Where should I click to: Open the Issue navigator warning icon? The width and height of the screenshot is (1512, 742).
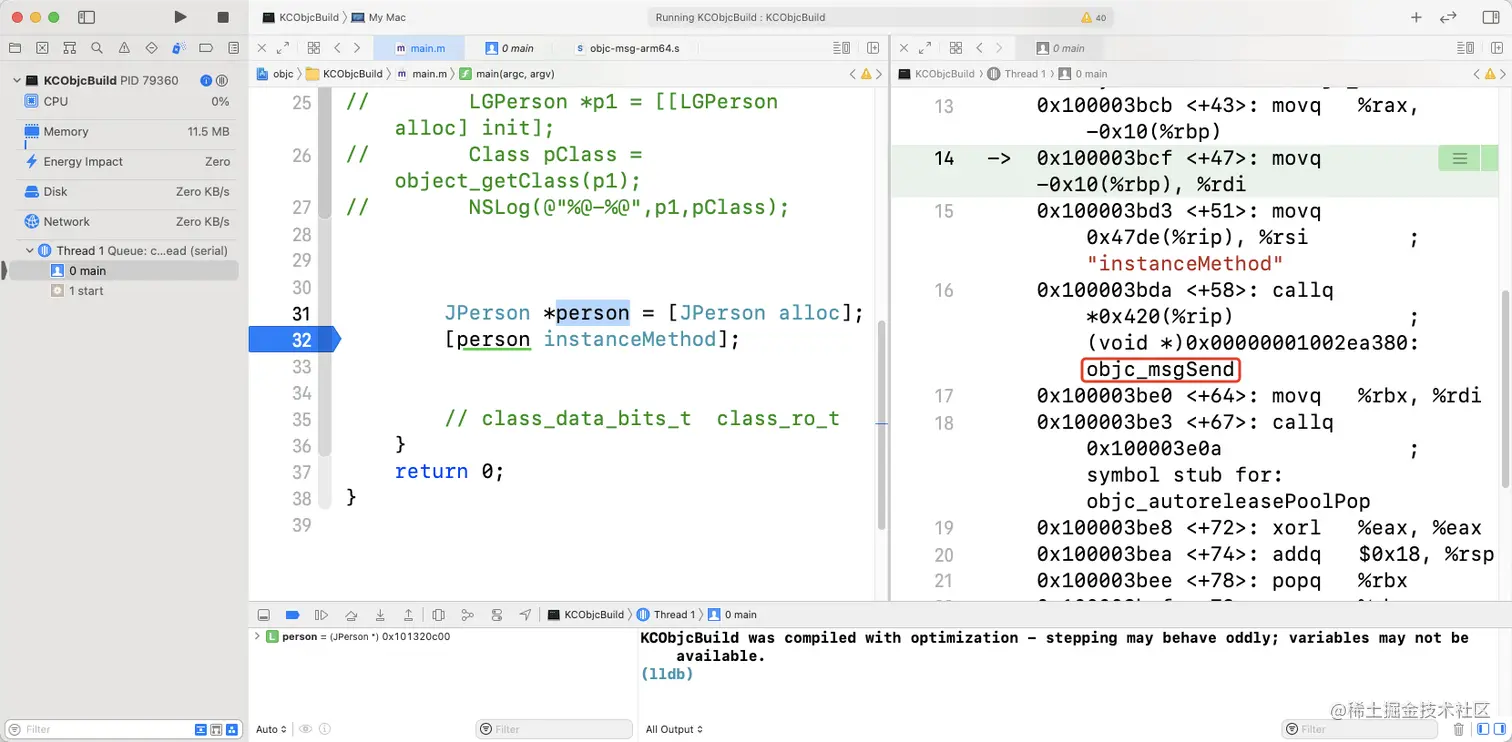click(124, 47)
